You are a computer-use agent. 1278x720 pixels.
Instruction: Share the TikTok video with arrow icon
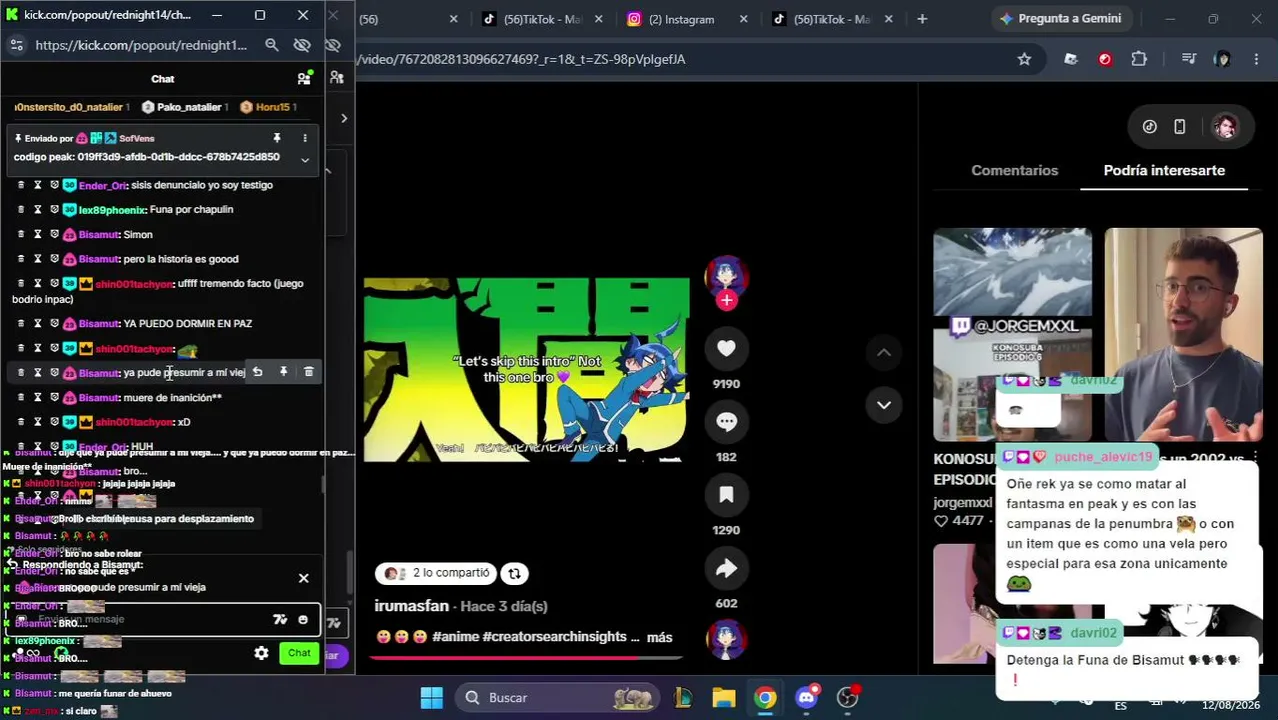pos(726,568)
